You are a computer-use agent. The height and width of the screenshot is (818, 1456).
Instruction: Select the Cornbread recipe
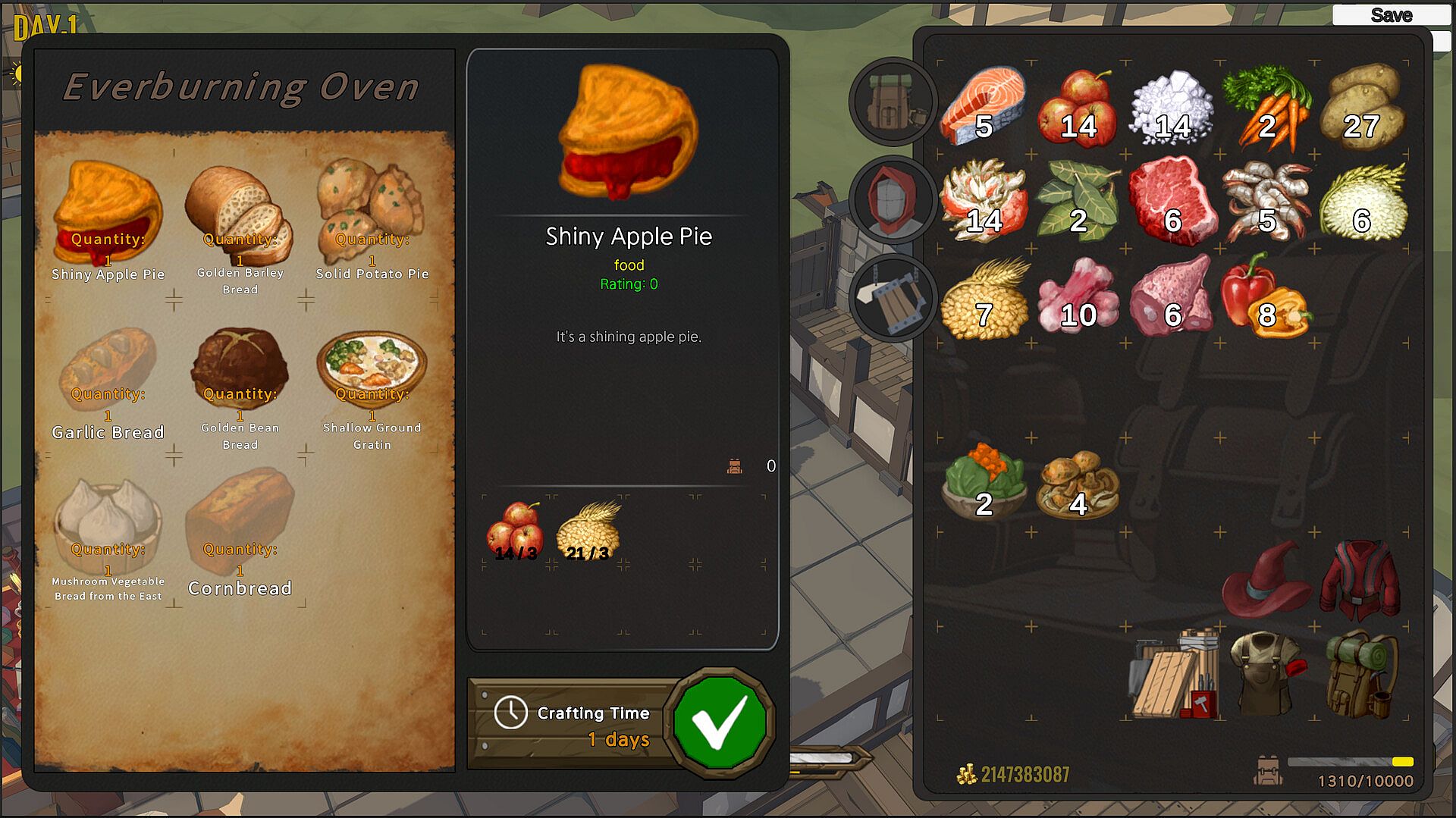(x=240, y=534)
